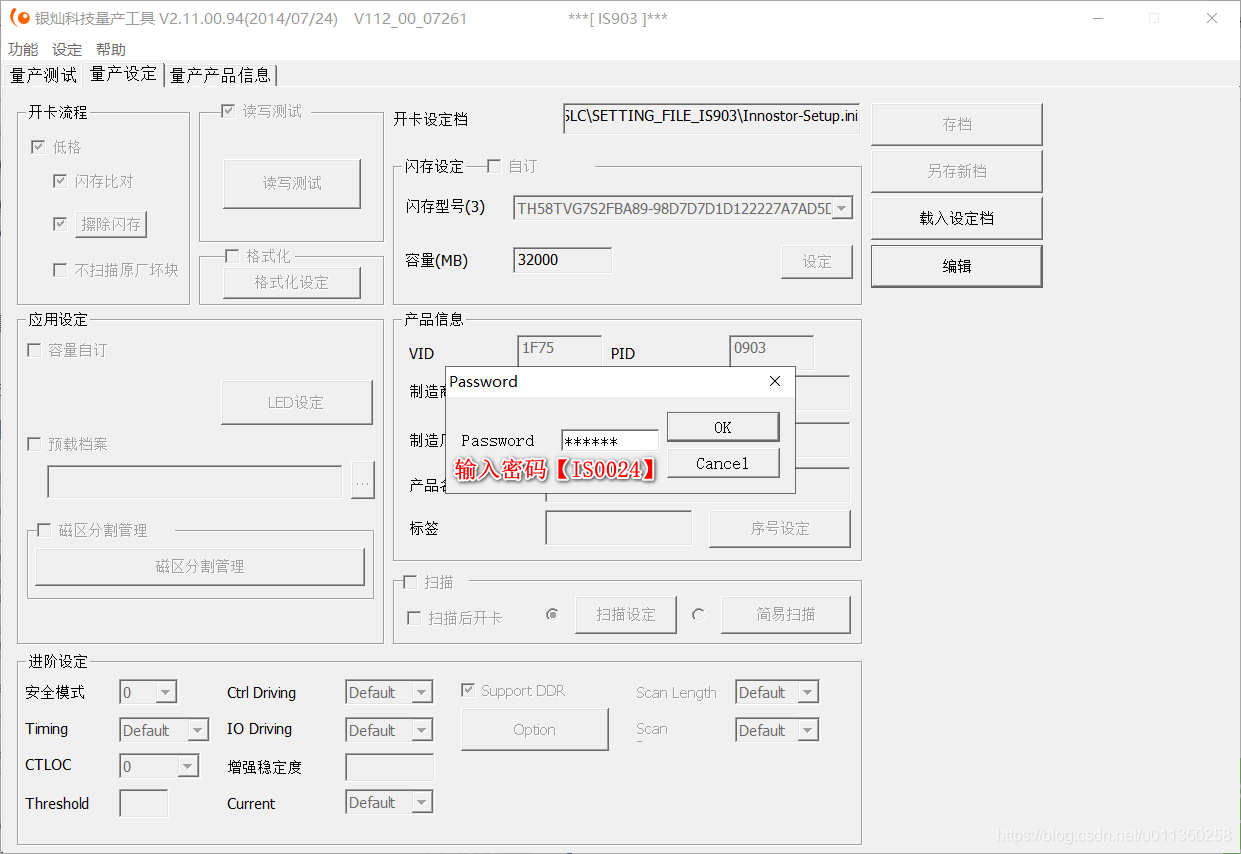Expand the Scan Length dropdown
1241x854 pixels.
click(x=808, y=692)
